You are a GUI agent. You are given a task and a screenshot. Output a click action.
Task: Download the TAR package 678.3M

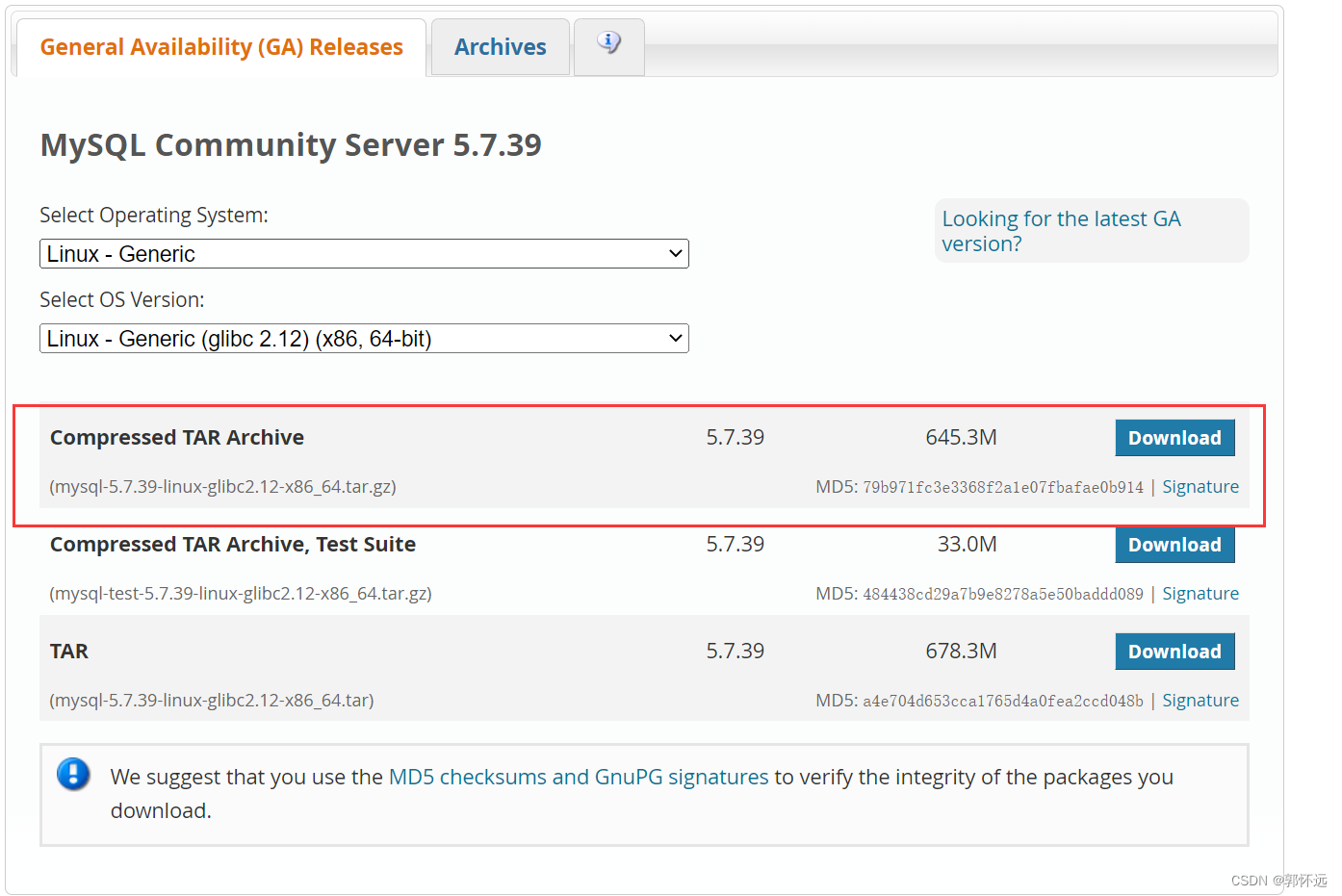tap(1174, 652)
